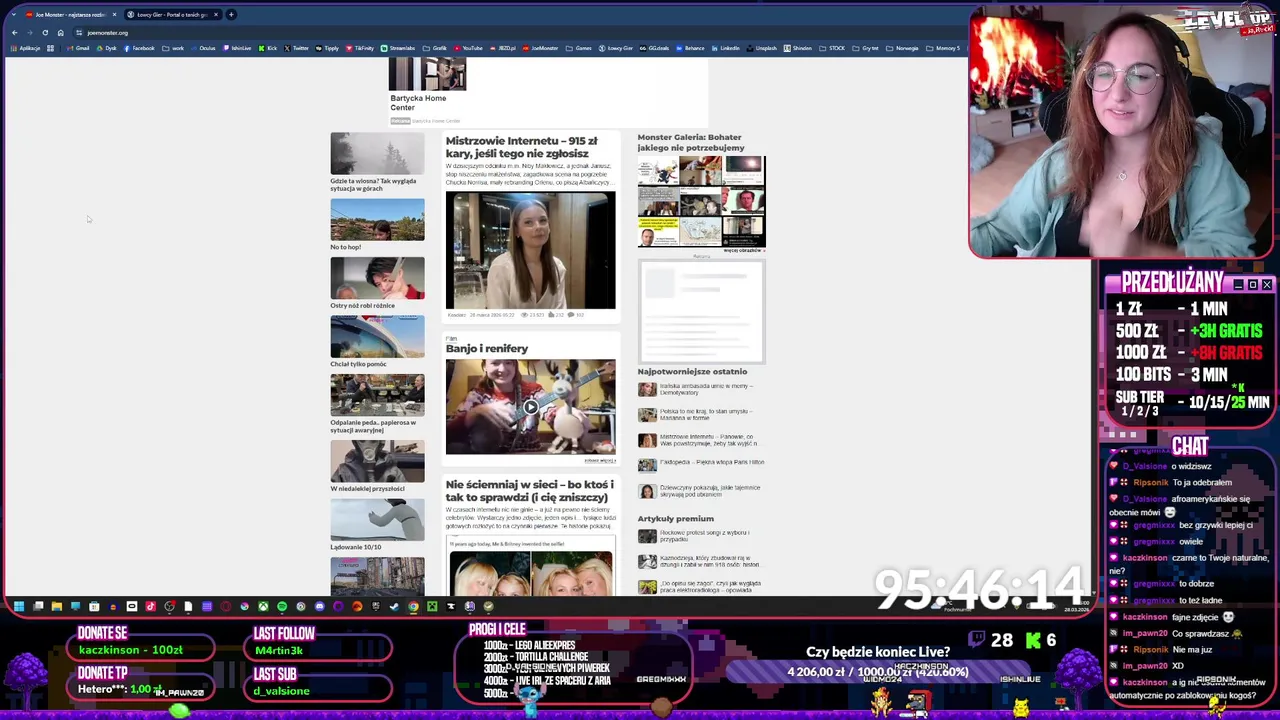1280x720 pixels.
Task: Open the Facebook bookmark
Action: (139, 48)
